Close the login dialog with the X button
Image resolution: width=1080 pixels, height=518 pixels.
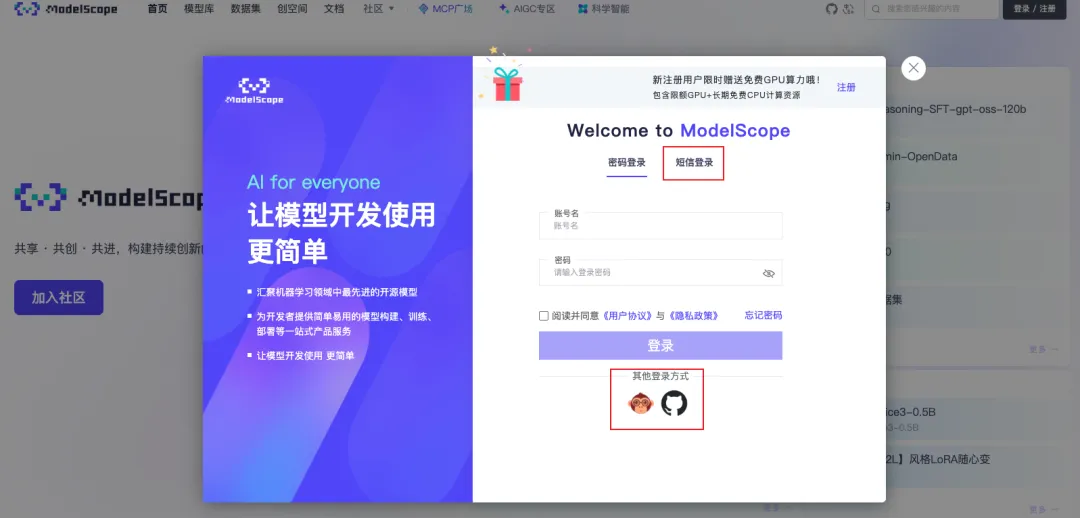[913, 68]
